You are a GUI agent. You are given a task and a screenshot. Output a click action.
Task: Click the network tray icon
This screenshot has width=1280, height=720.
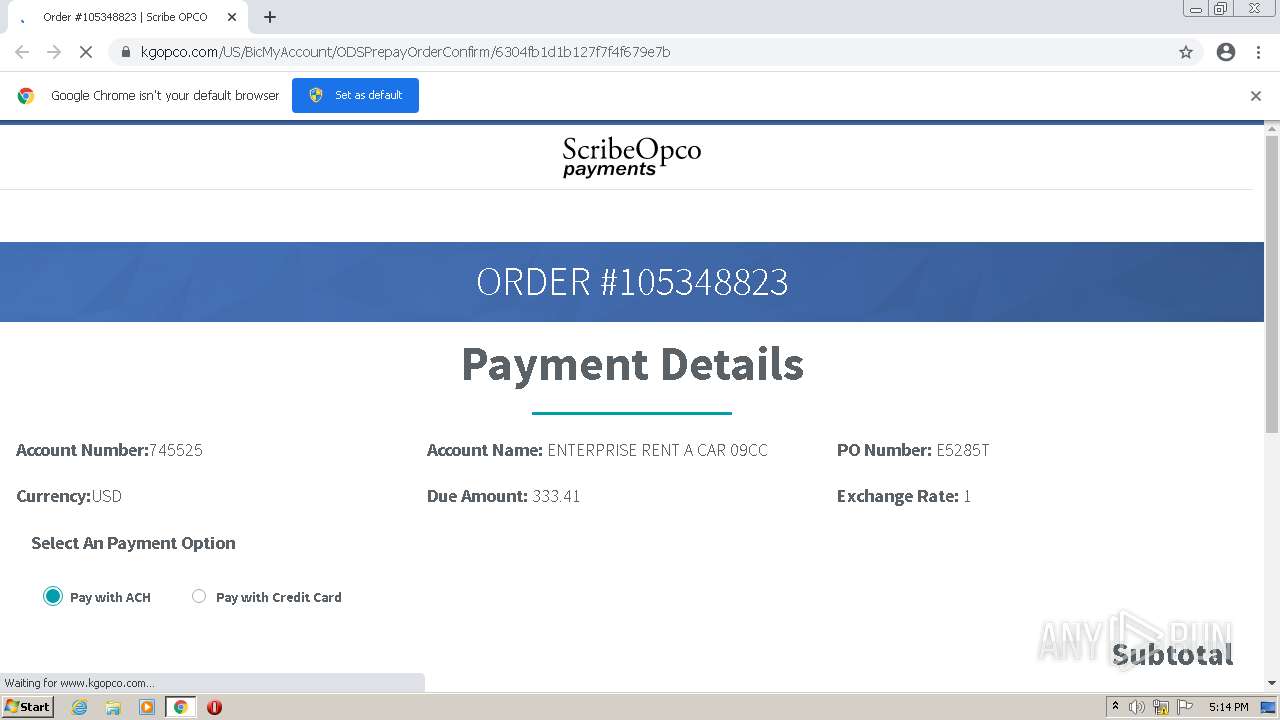1161,707
